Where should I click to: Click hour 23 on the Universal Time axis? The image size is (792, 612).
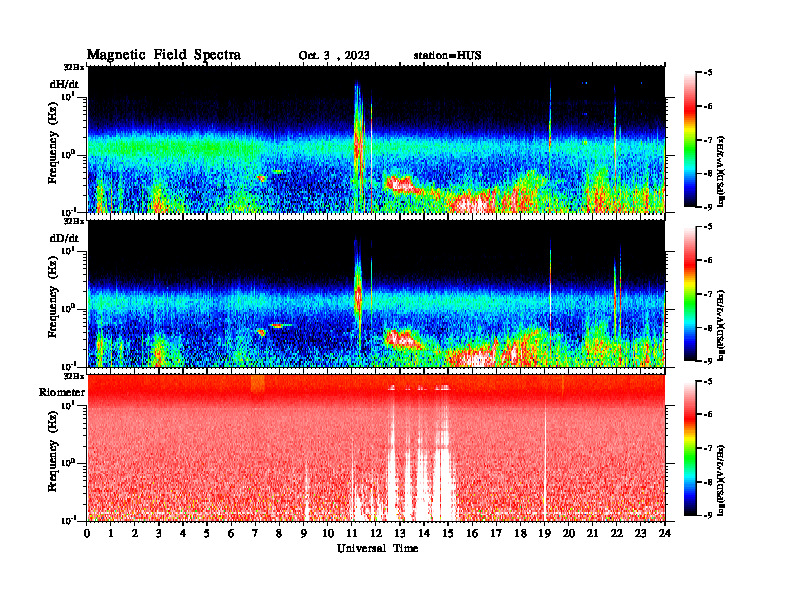pyautogui.click(x=640, y=533)
